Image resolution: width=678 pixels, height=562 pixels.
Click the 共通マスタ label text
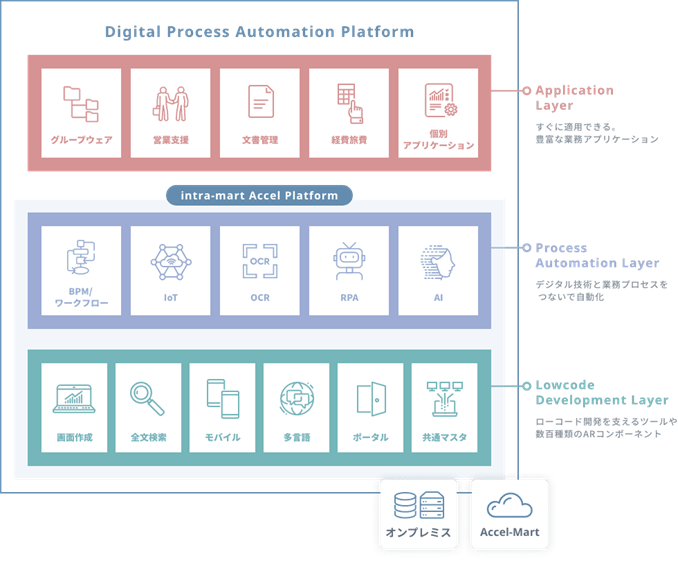point(445,437)
